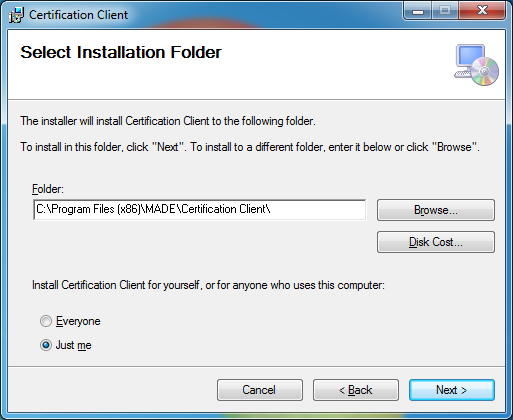The width and height of the screenshot is (513, 420).
Task: Click the 'To install in this folder' instruction
Action: [250, 147]
